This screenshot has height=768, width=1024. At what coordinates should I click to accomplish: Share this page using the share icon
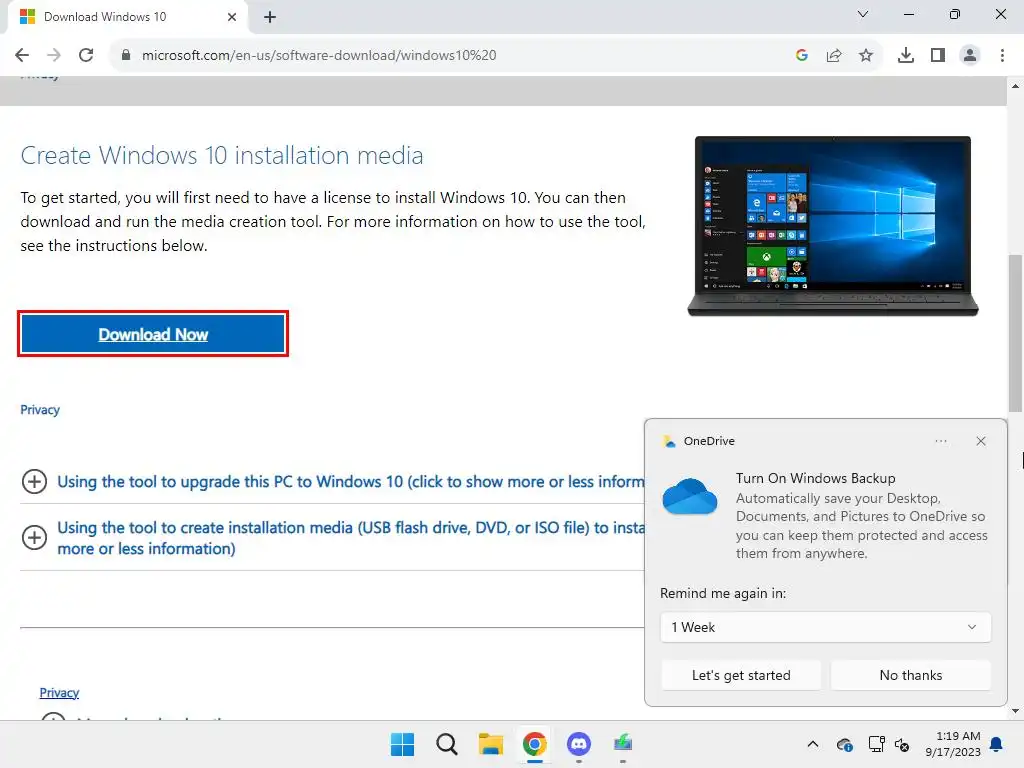pos(834,55)
